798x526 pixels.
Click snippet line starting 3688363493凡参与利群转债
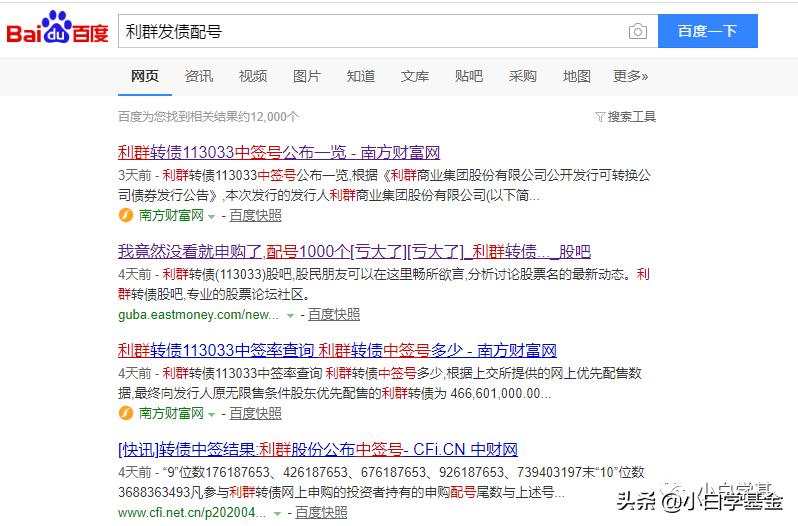pos(341,492)
